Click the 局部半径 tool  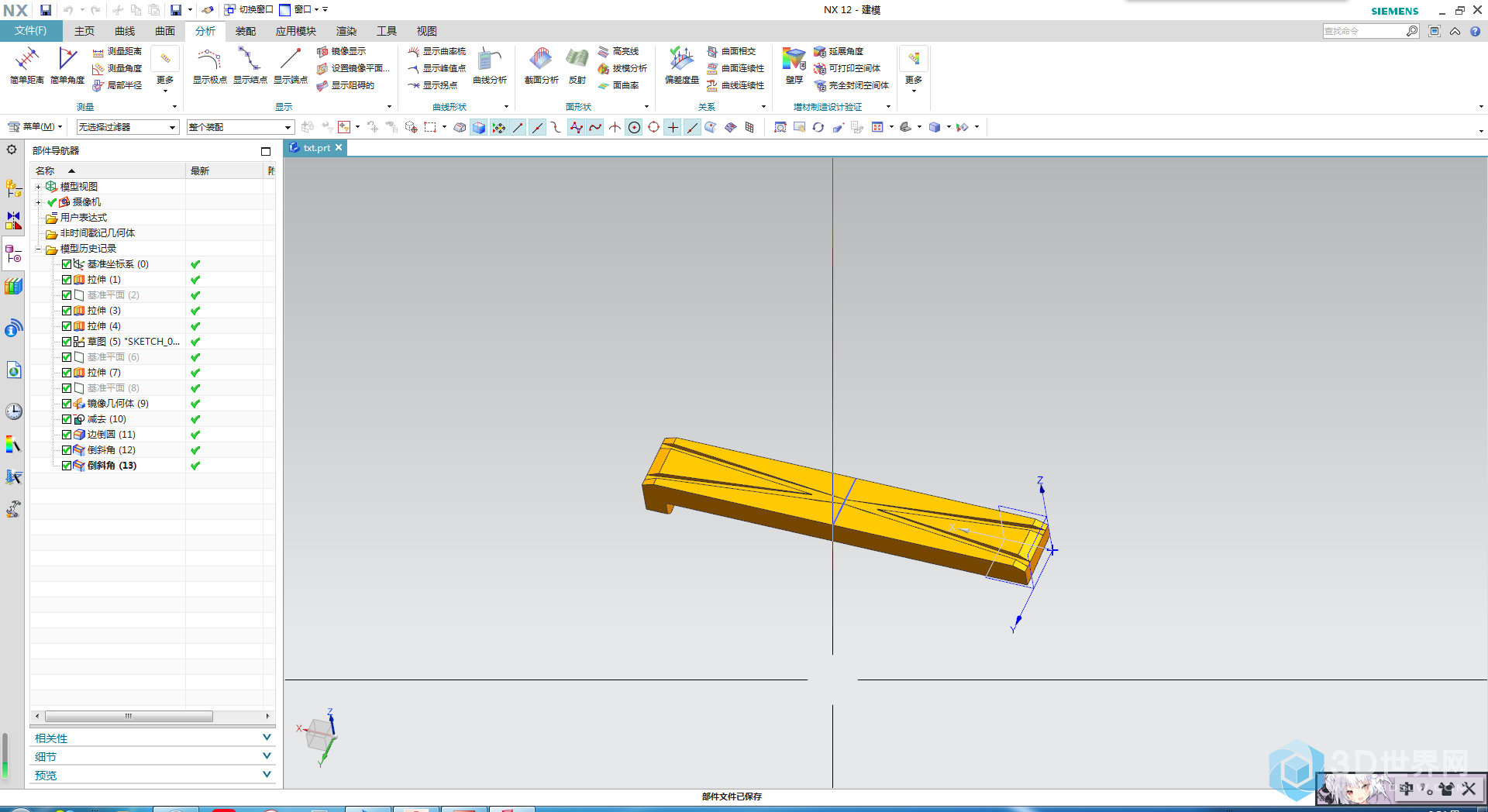(117, 85)
